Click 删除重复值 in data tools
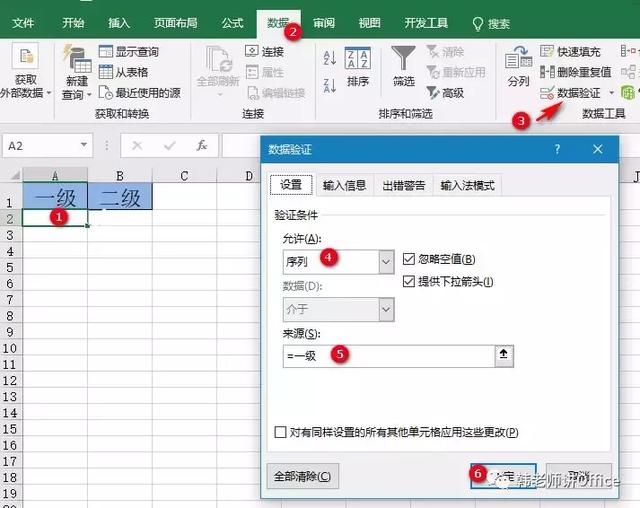Image resolution: width=640 pixels, height=508 pixels. pos(575,72)
